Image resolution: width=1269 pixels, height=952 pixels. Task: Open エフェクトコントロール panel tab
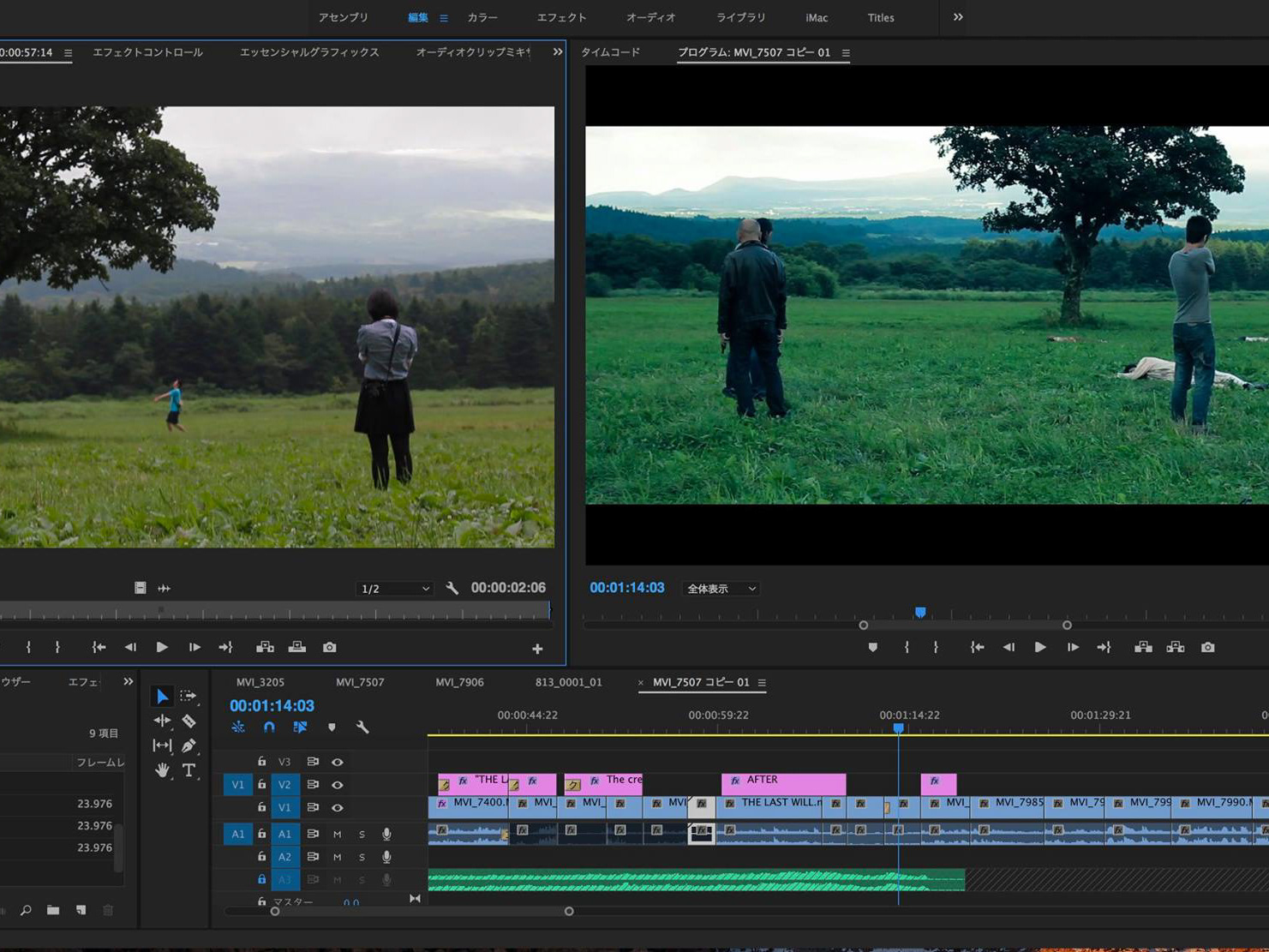click(147, 52)
